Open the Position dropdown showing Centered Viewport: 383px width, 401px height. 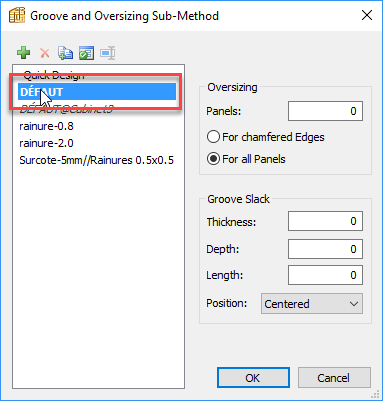tap(312, 304)
